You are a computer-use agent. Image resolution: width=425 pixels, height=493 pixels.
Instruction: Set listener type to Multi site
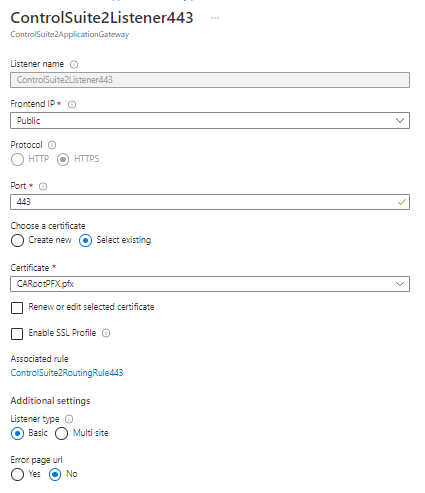[x=62, y=434]
